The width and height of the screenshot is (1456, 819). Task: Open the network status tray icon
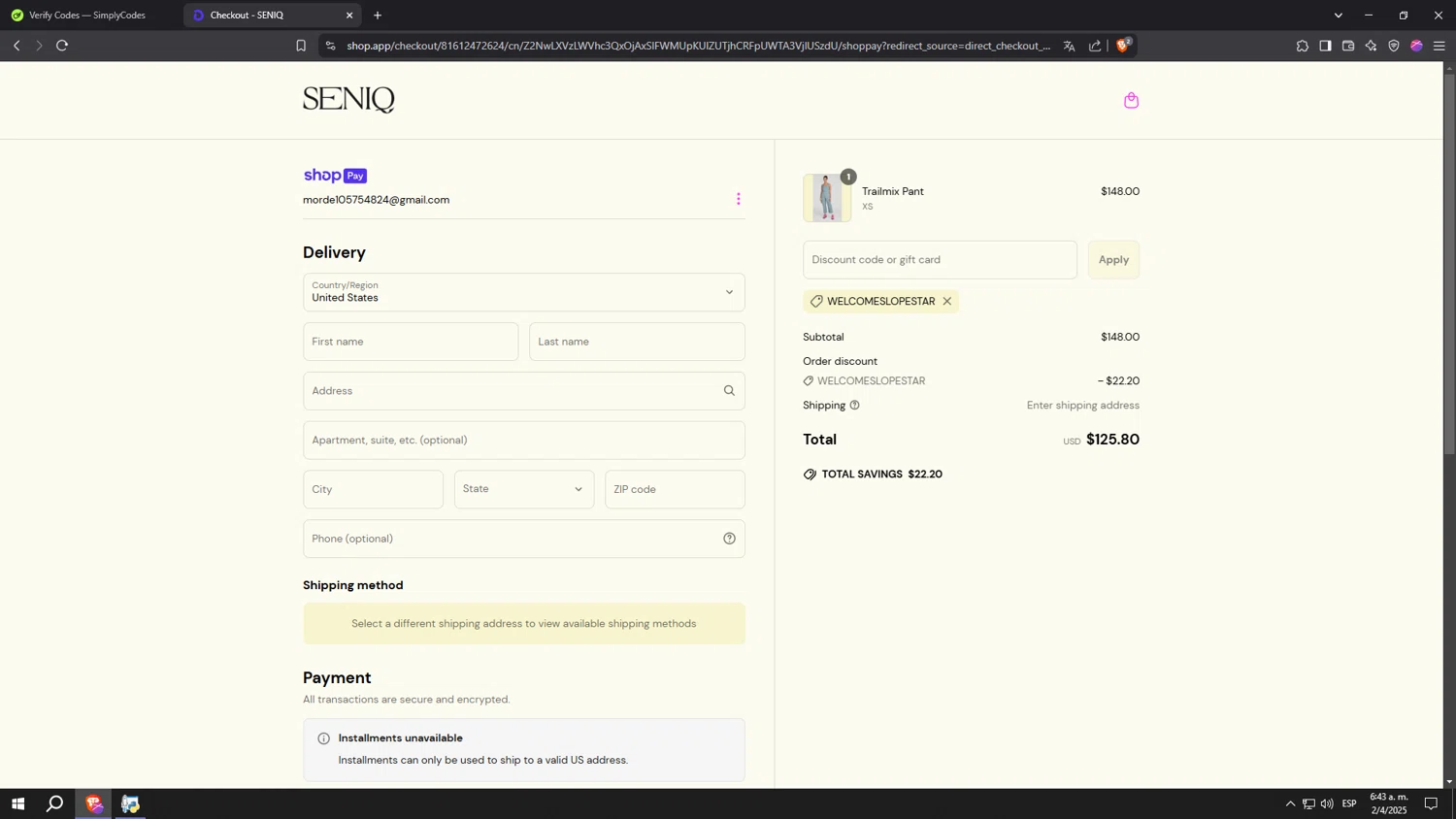(1308, 803)
